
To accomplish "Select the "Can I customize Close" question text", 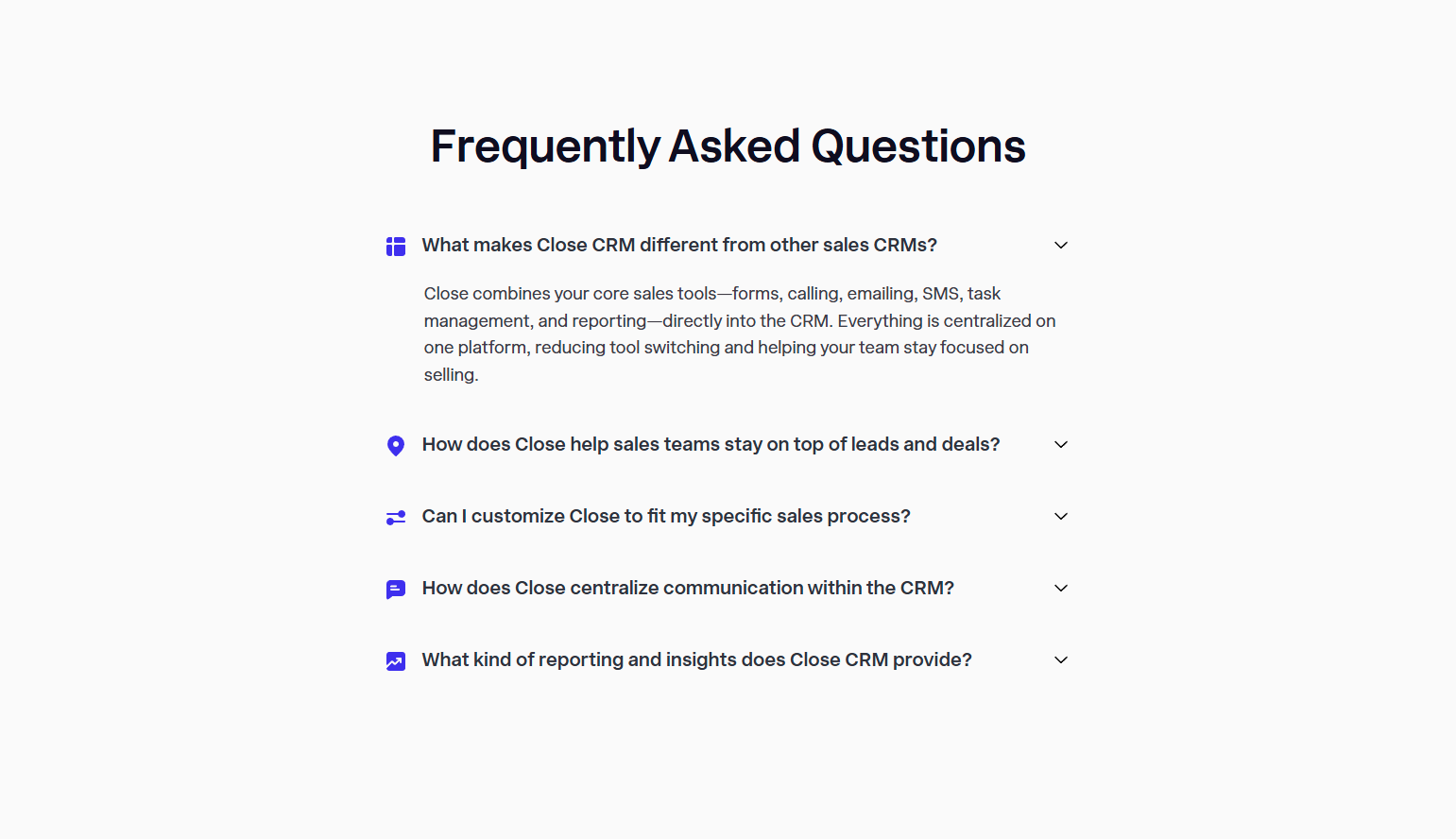I will [665, 517].
